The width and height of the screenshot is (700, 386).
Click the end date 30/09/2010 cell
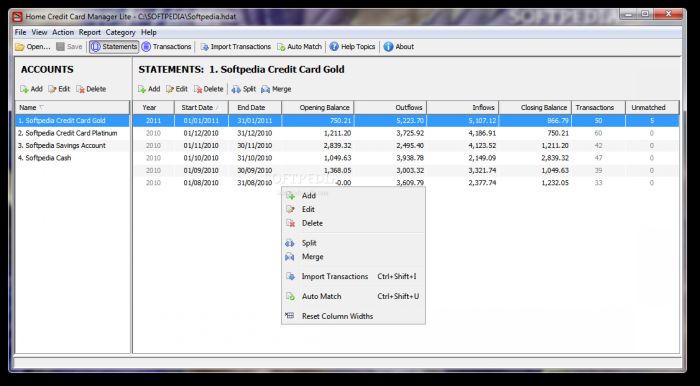tap(255, 170)
